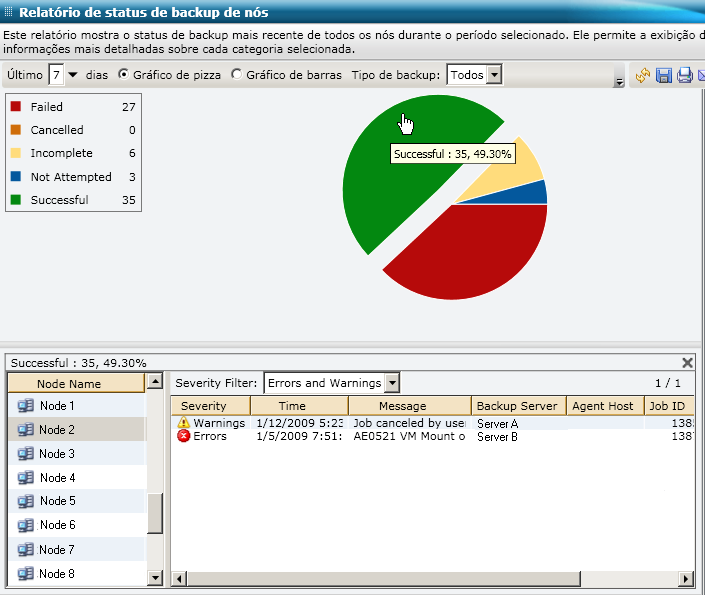
Task: Expand the Severity Filter dropdown
Action: [392, 383]
